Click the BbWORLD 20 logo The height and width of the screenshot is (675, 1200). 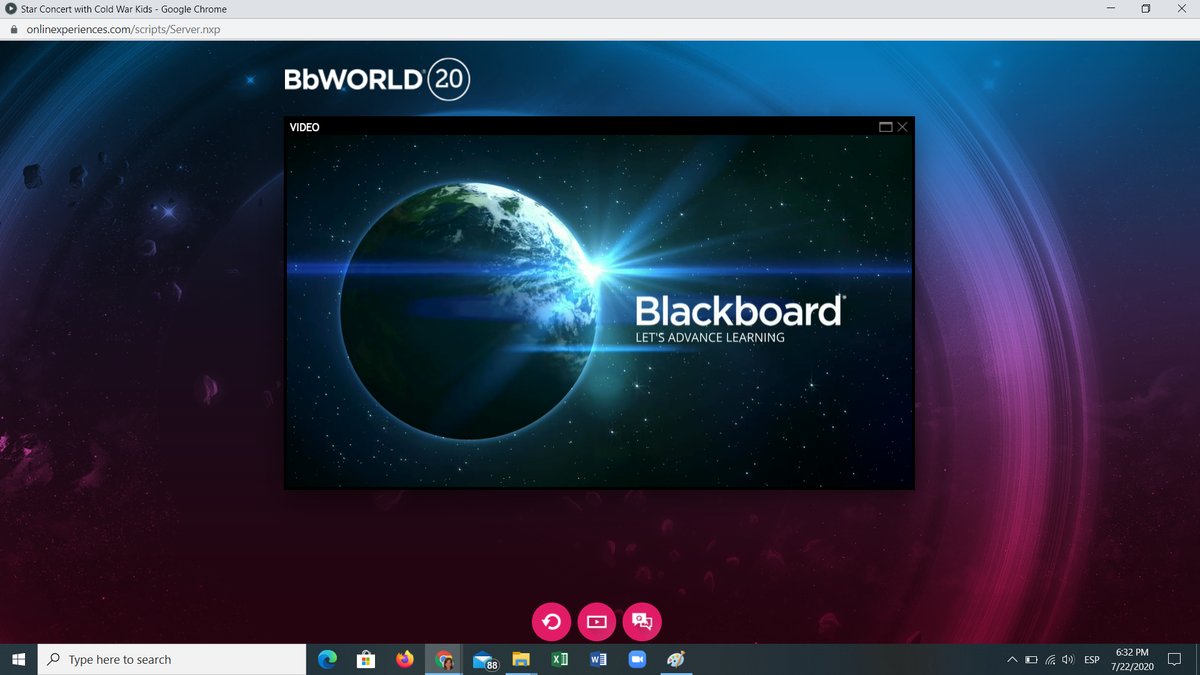pyautogui.click(x=376, y=80)
